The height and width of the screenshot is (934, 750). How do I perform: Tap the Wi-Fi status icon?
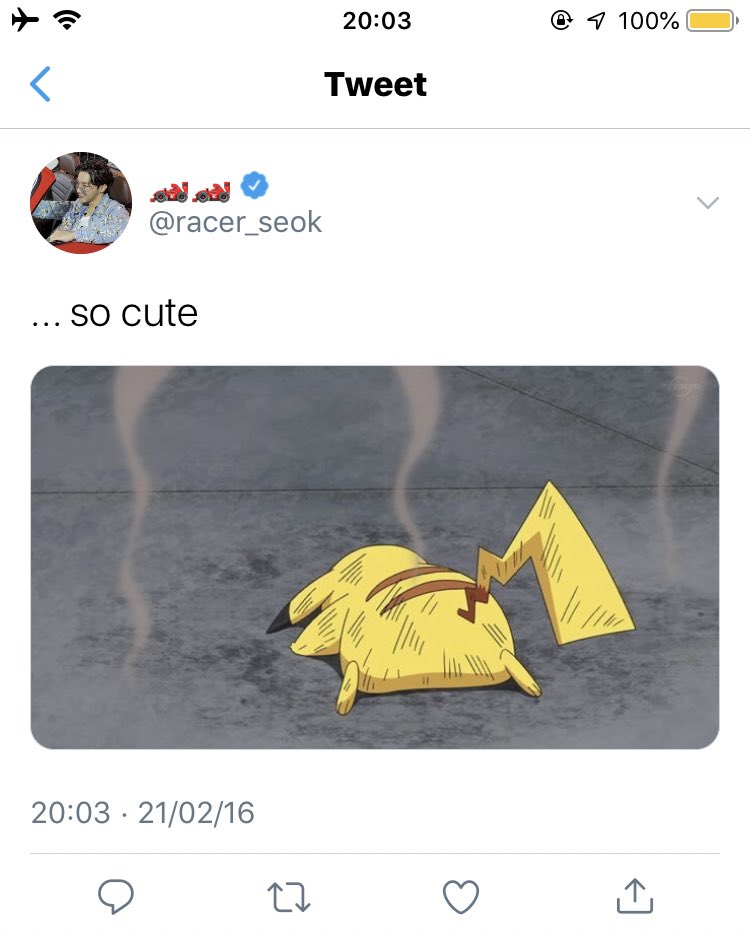(x=67, y=20)
